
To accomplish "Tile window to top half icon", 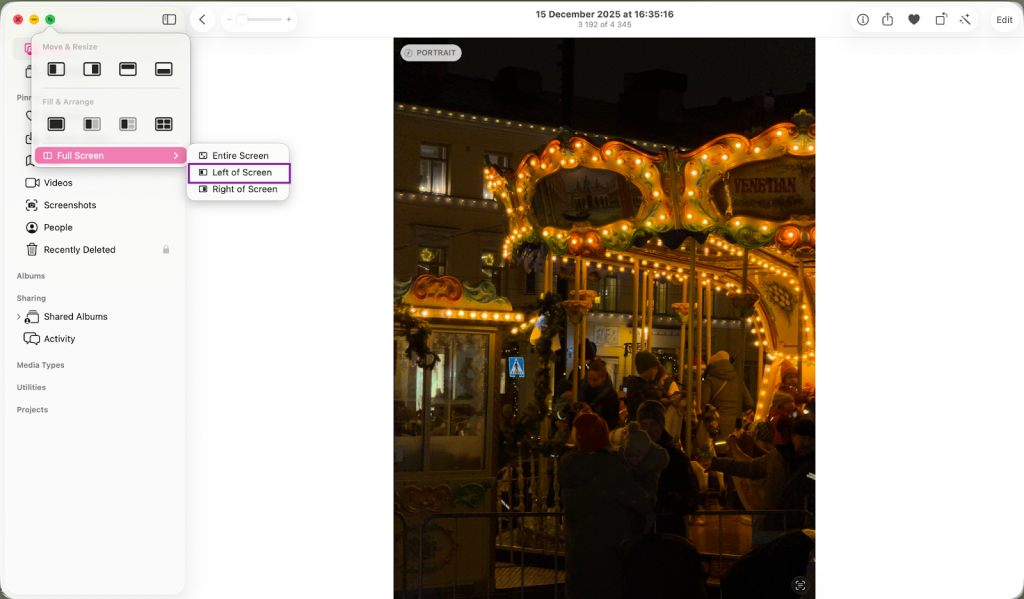I will pos(128,69).
